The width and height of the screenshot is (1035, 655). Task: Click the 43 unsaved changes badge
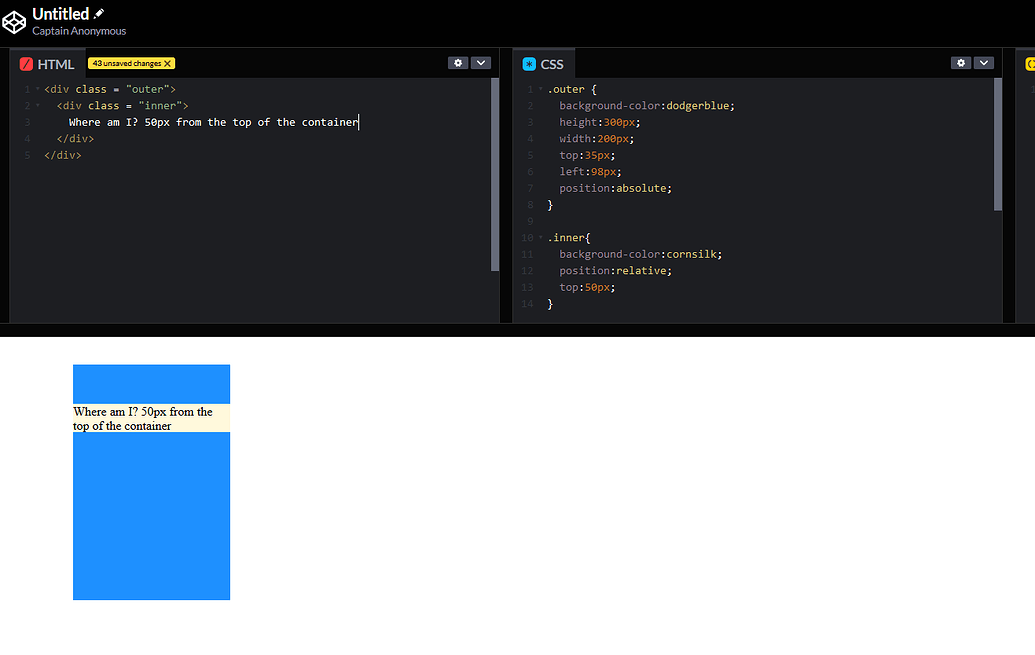131,63
